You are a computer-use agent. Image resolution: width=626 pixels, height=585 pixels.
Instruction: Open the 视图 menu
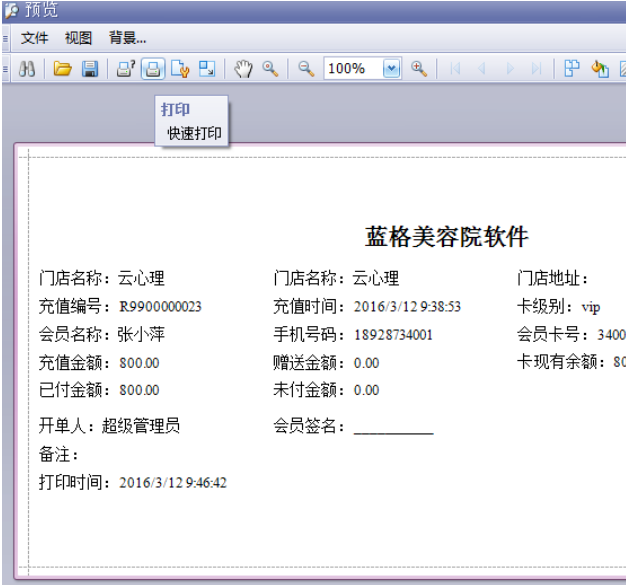point(79,38)
